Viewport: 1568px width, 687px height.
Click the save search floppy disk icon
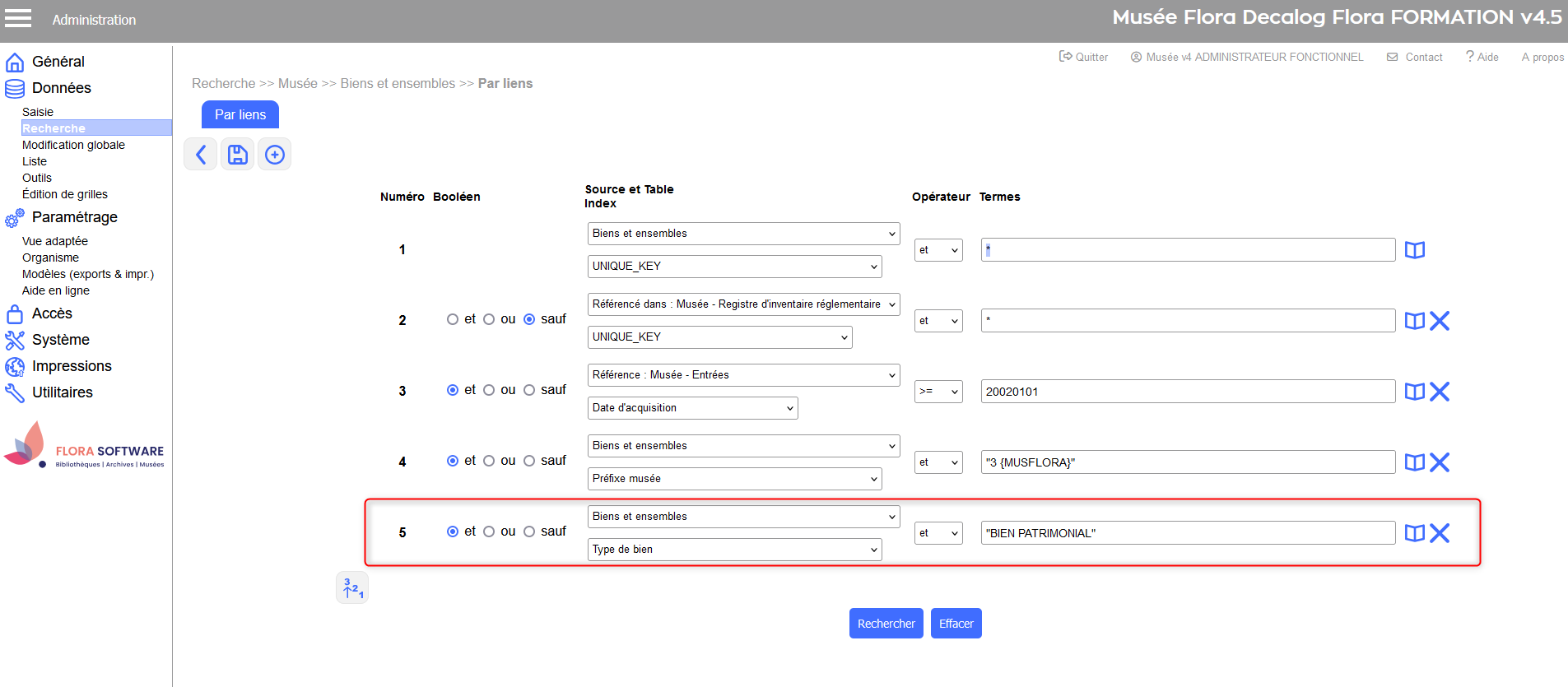(x=237, y=155)
